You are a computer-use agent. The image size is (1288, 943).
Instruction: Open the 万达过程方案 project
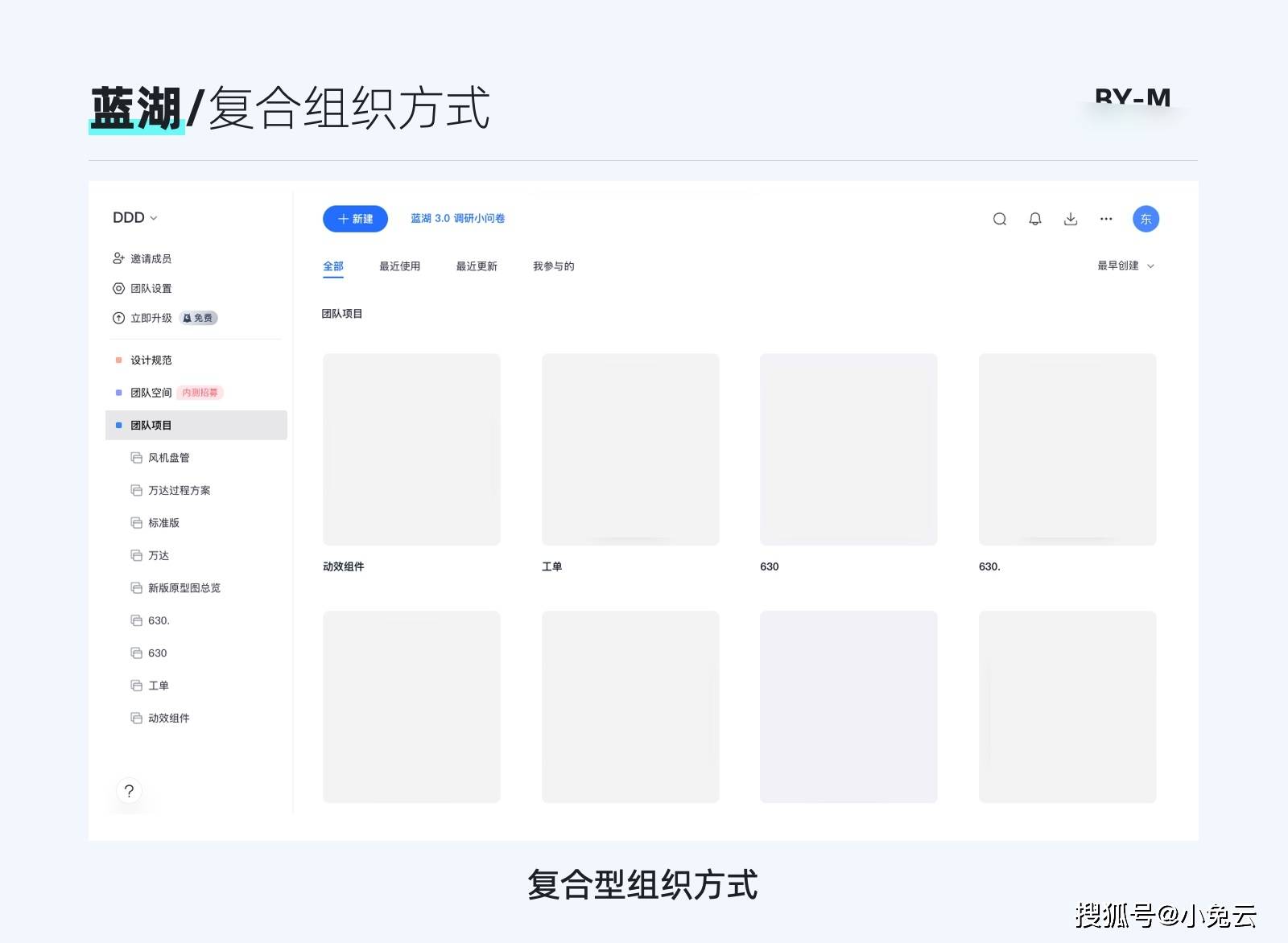[180, 490]
